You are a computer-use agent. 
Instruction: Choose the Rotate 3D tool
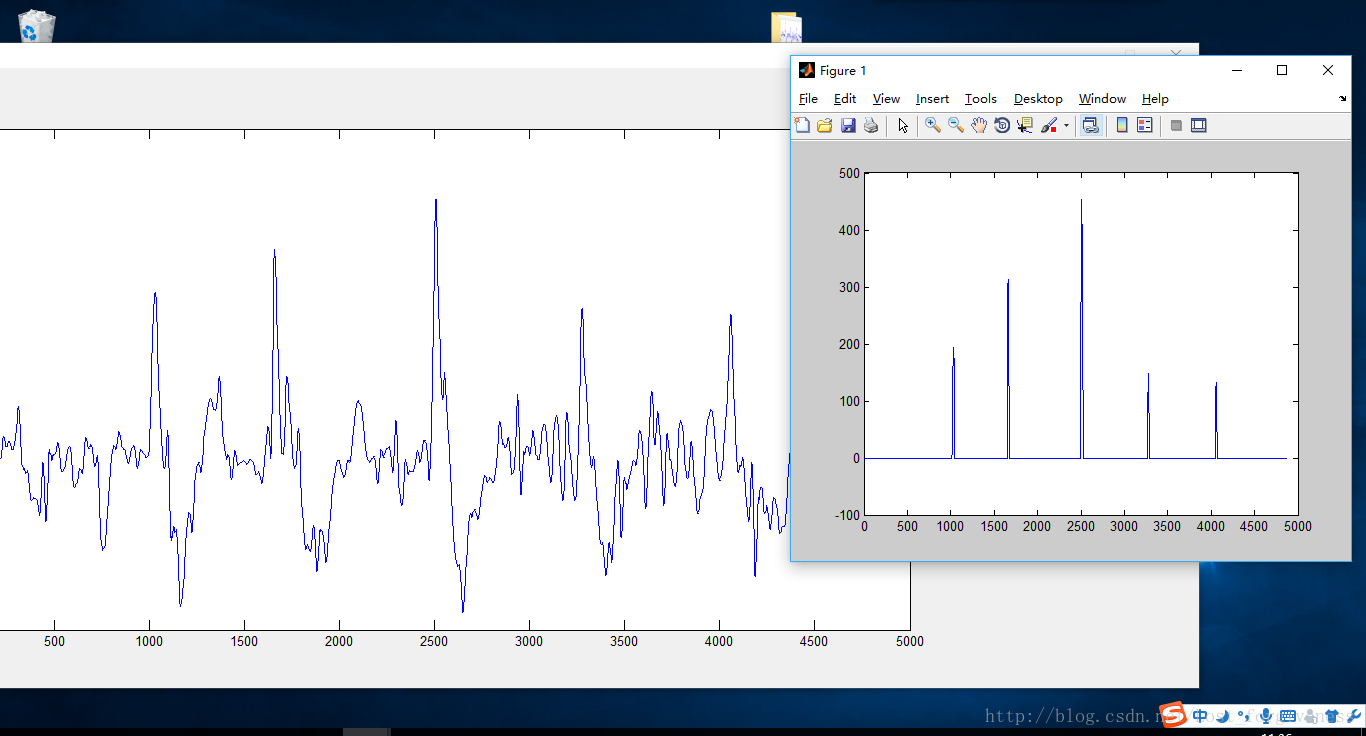tap(1002, 125)
